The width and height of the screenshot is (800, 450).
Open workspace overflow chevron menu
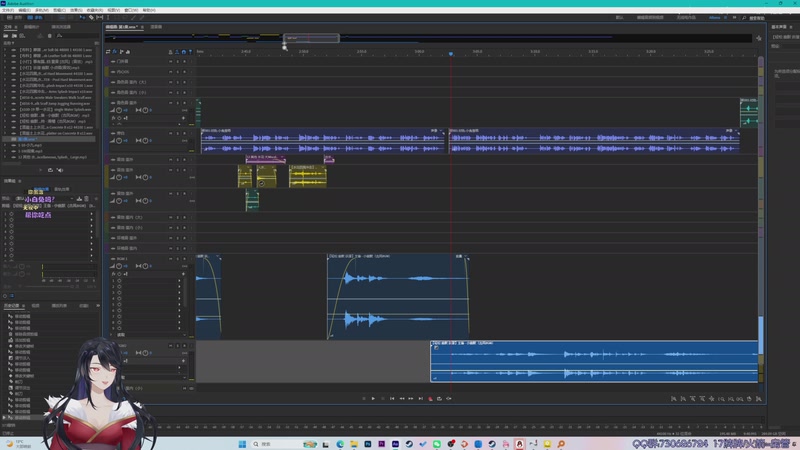click(x=735, y=18)
